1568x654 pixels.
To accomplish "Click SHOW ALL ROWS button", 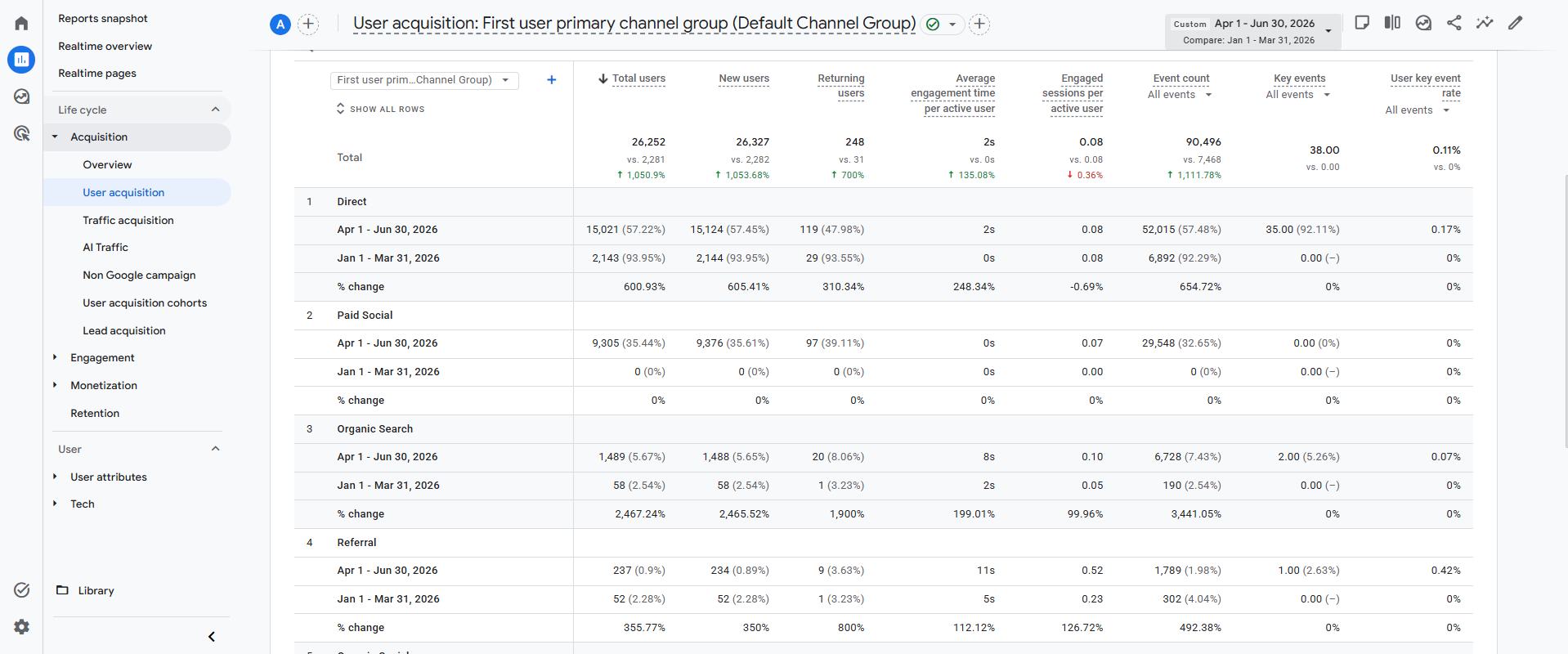I will point(380,109).
